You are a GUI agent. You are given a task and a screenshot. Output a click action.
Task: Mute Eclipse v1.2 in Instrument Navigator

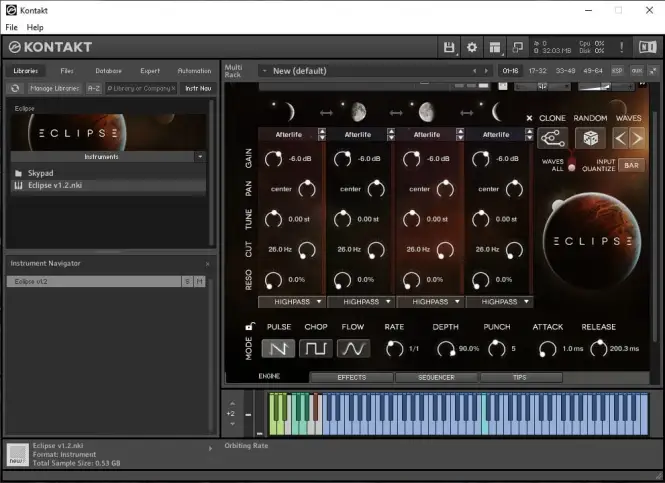point(200,281)
